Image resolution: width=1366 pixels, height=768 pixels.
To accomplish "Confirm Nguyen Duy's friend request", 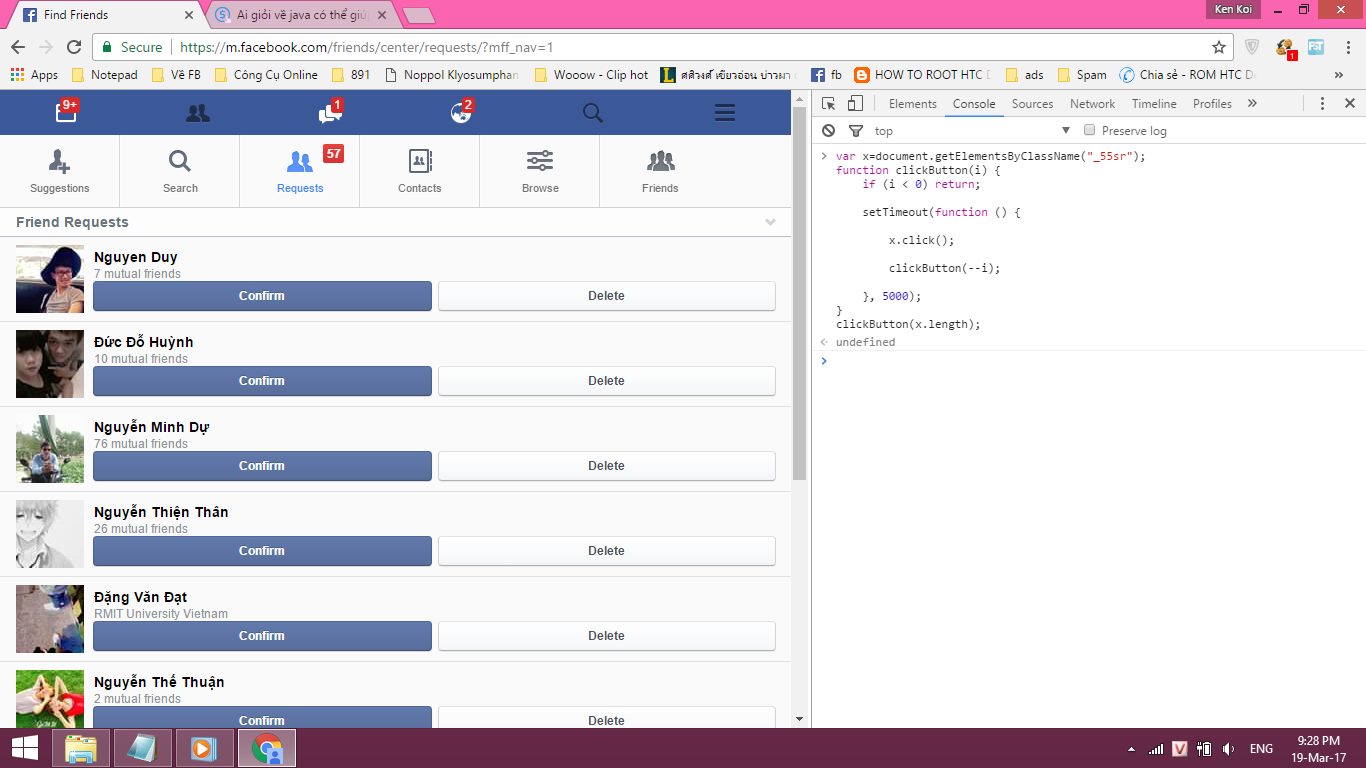I will click(262, 296).
